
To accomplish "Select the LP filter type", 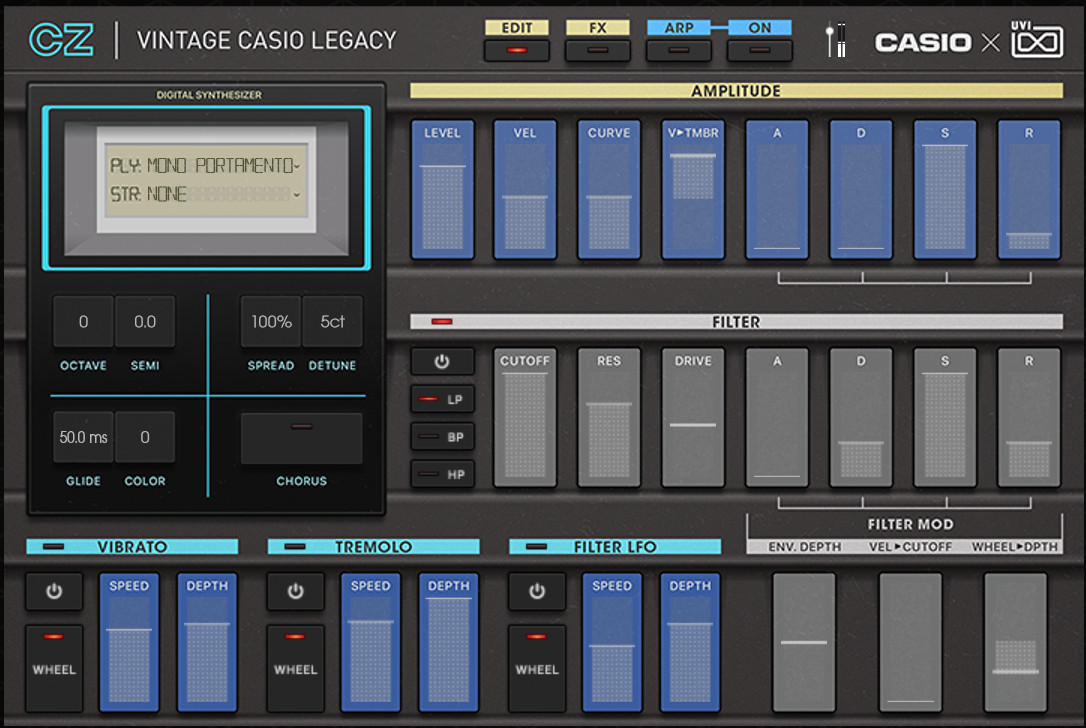I will click(442, 399).
